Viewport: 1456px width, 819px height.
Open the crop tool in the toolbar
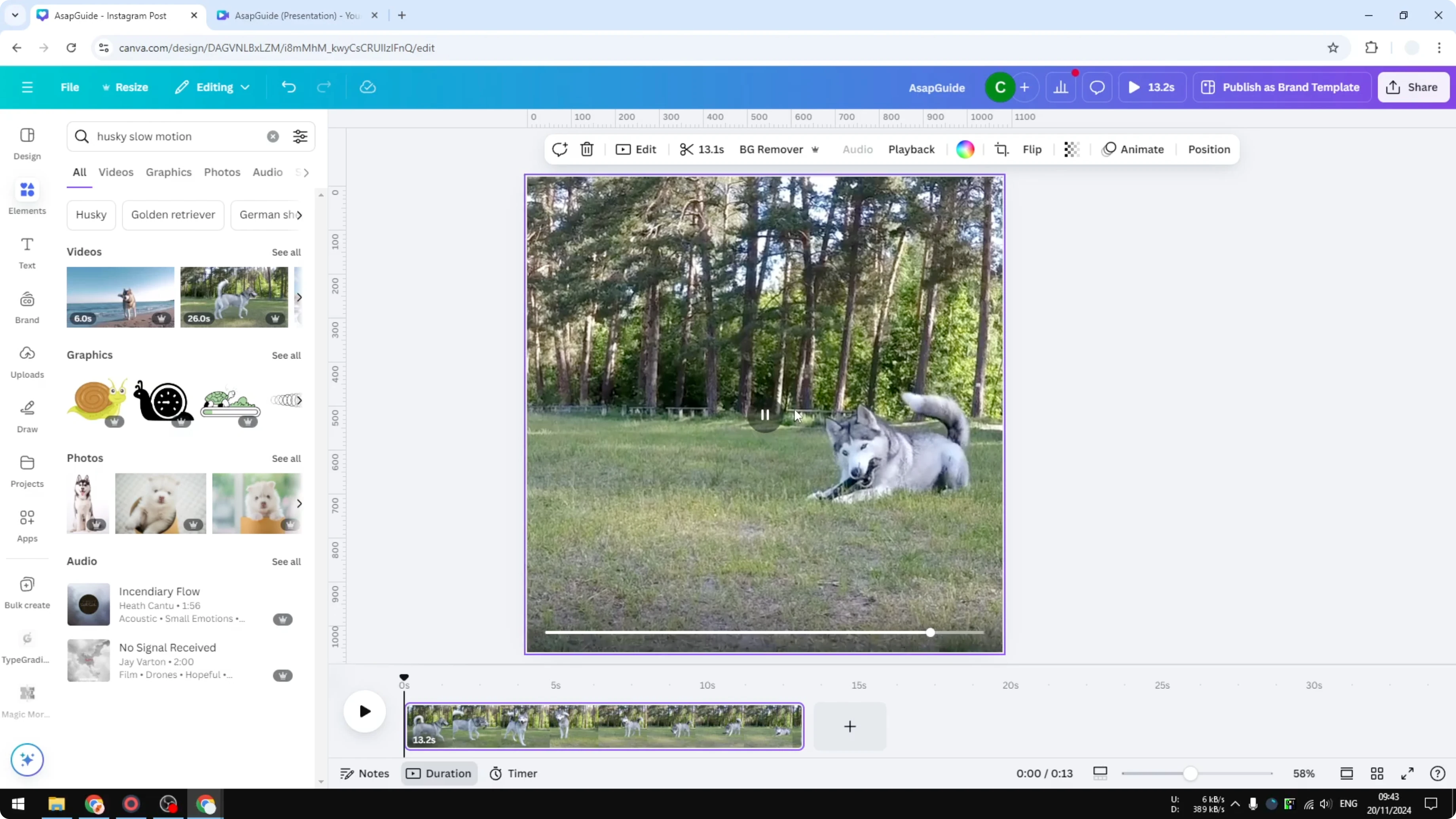(1001, 149)
